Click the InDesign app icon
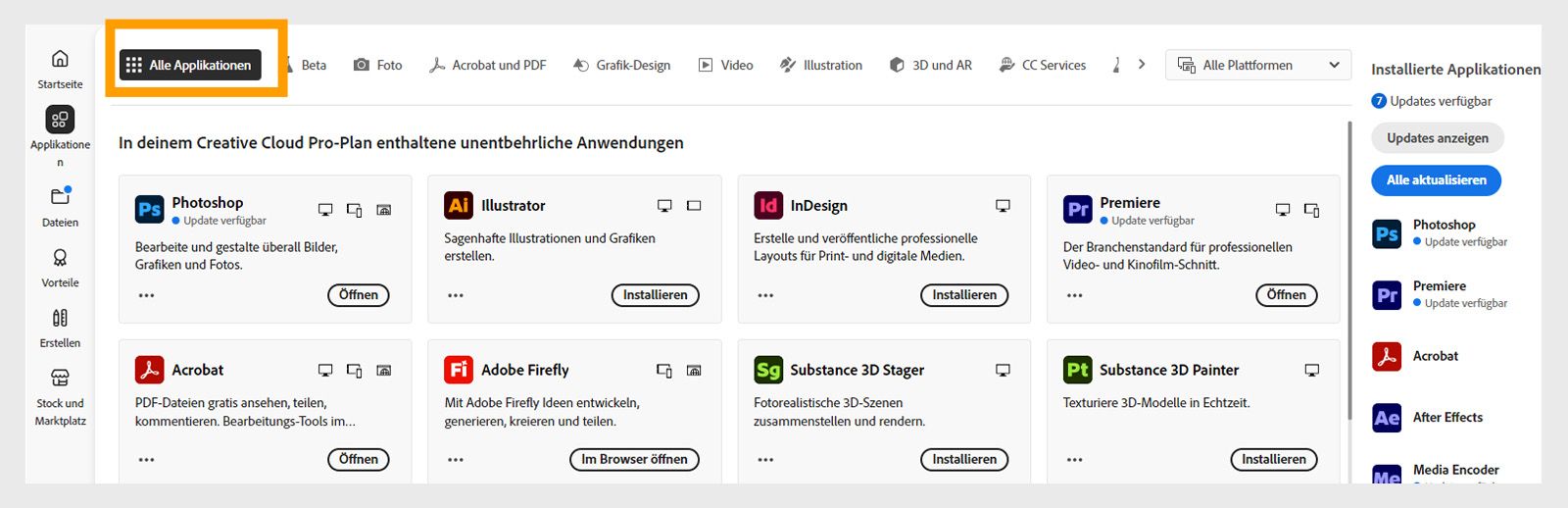Viewport: 1568px width, 508px height. click(x=768, y=205)
